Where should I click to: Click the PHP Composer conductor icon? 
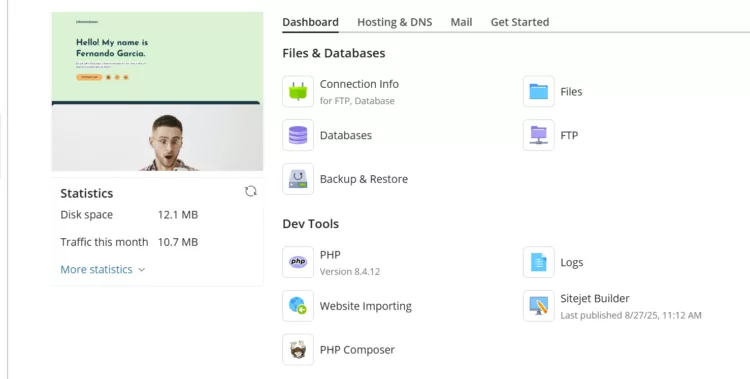pos(298,349)
